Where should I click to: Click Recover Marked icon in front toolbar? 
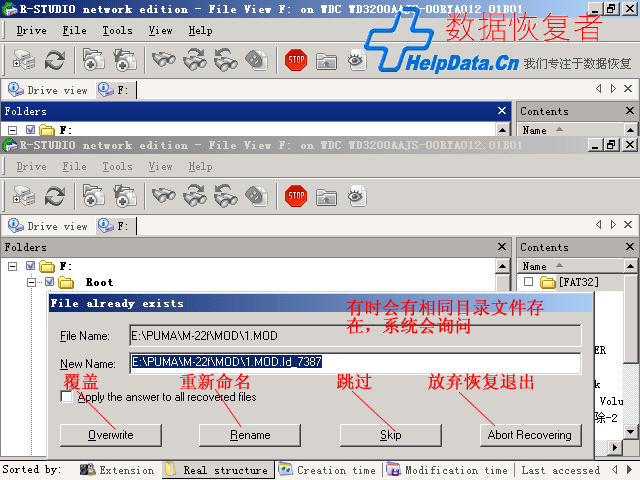coord(125,196)
